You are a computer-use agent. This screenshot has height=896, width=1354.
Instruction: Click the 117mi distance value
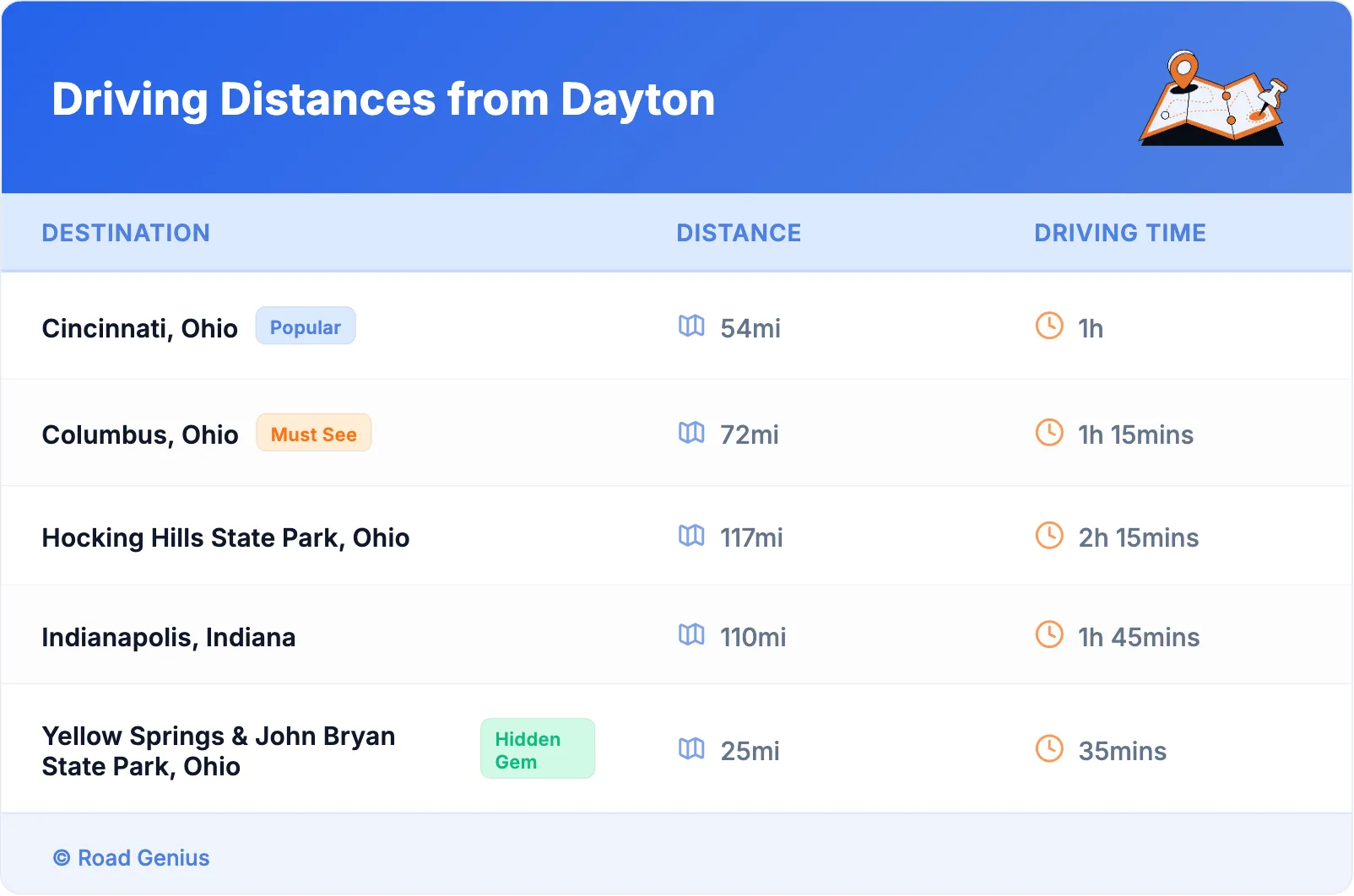tap(751, 537)
